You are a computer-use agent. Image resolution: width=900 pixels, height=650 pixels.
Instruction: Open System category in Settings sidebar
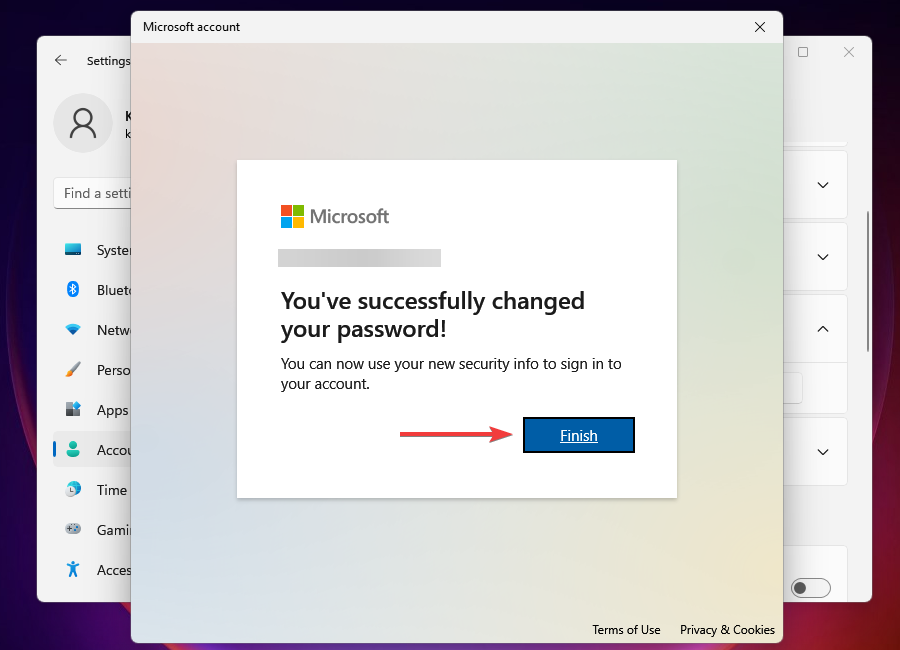93,250
